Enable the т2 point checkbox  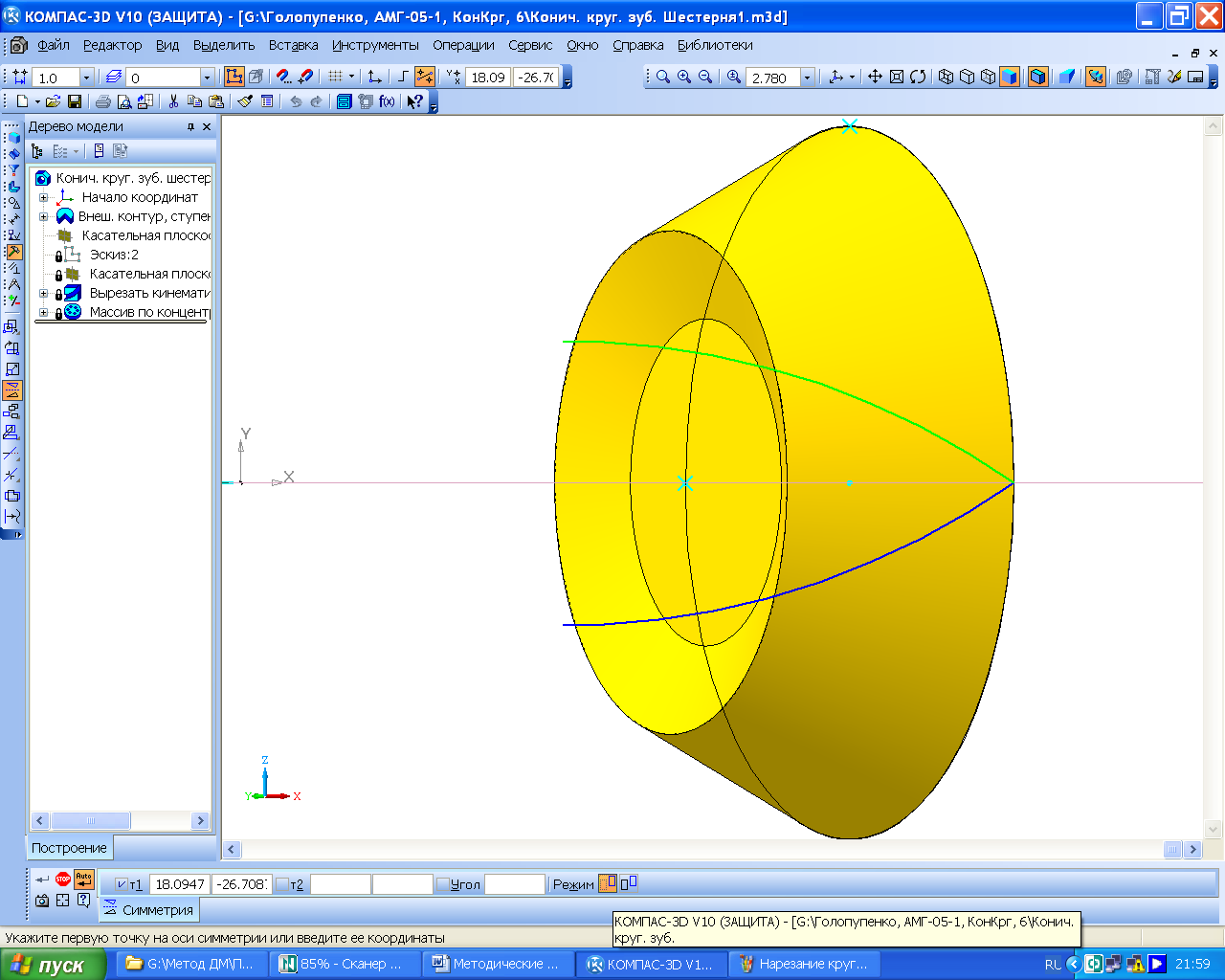[x=281, y=884]
